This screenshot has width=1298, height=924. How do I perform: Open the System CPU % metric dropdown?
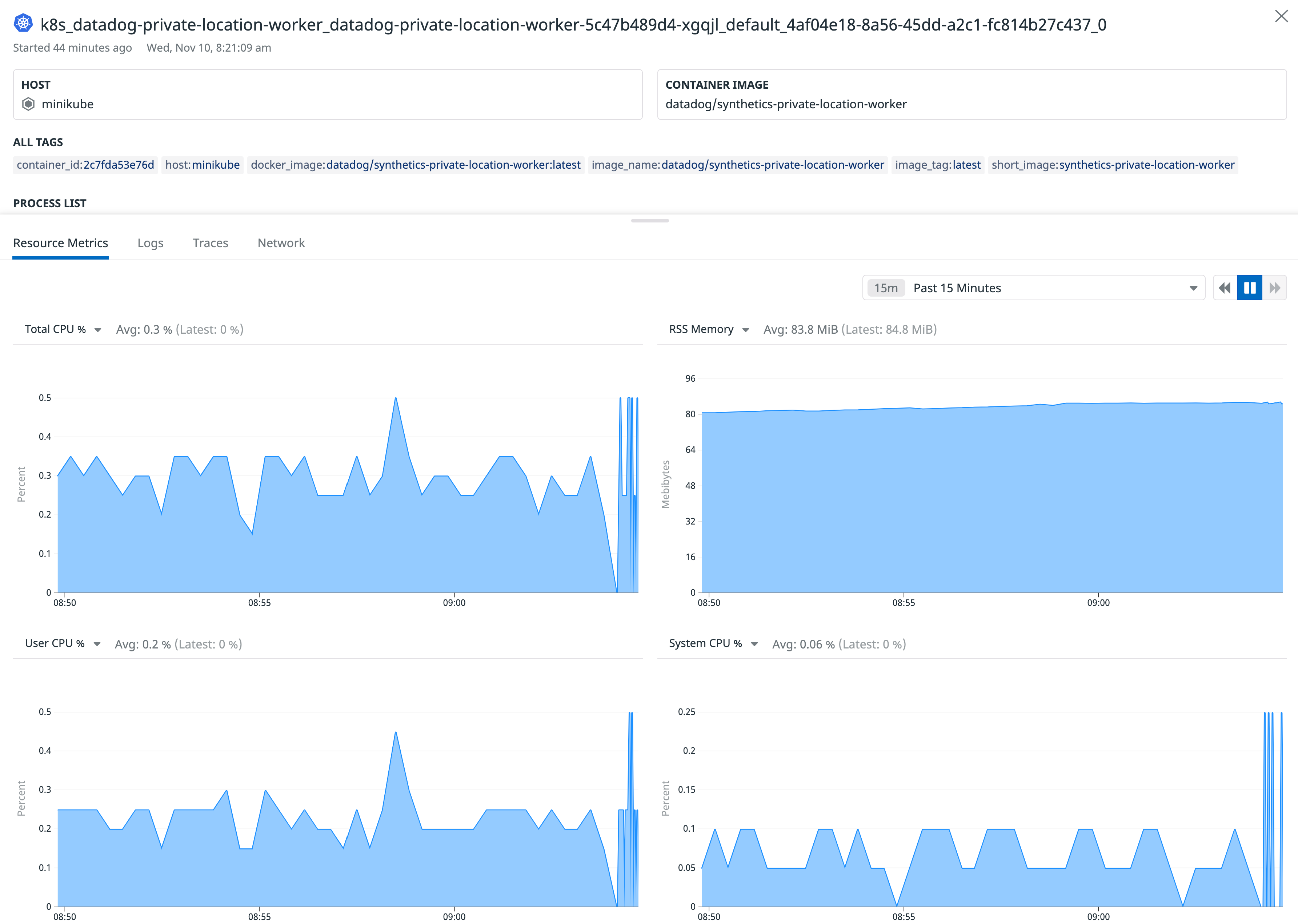[x=754, y=643]
